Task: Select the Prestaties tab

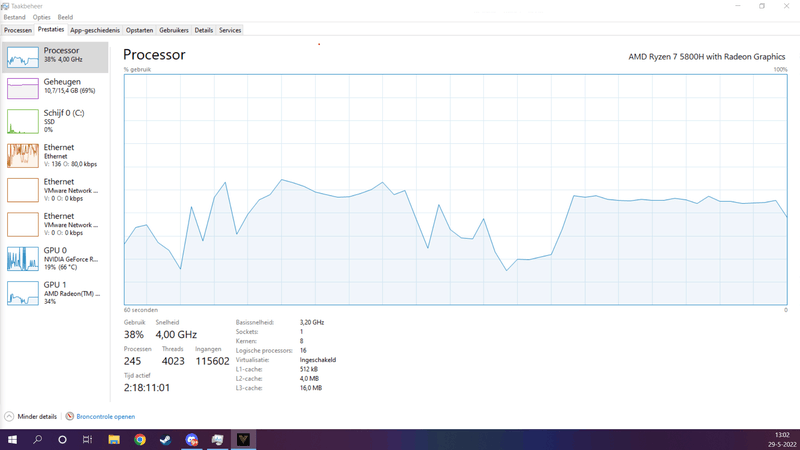Action: (x=51, y=30)
